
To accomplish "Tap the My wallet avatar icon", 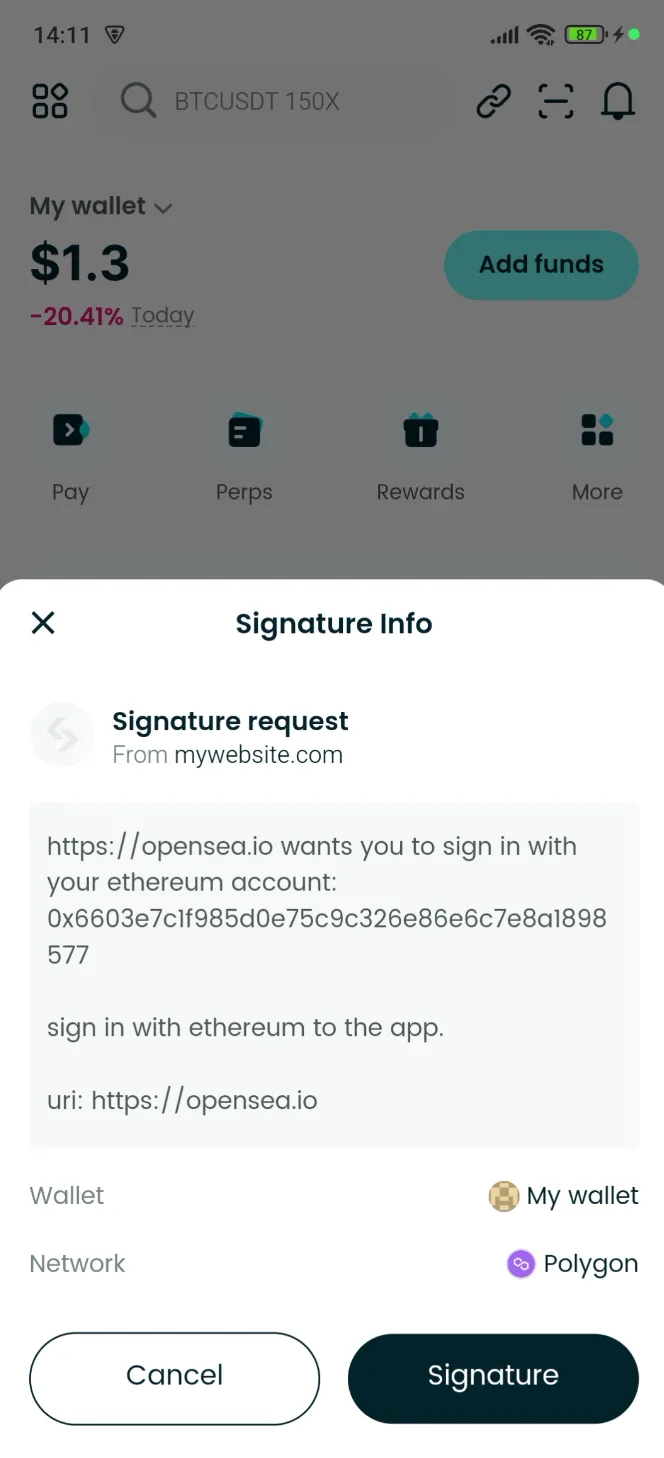I will click(504, 1196).
